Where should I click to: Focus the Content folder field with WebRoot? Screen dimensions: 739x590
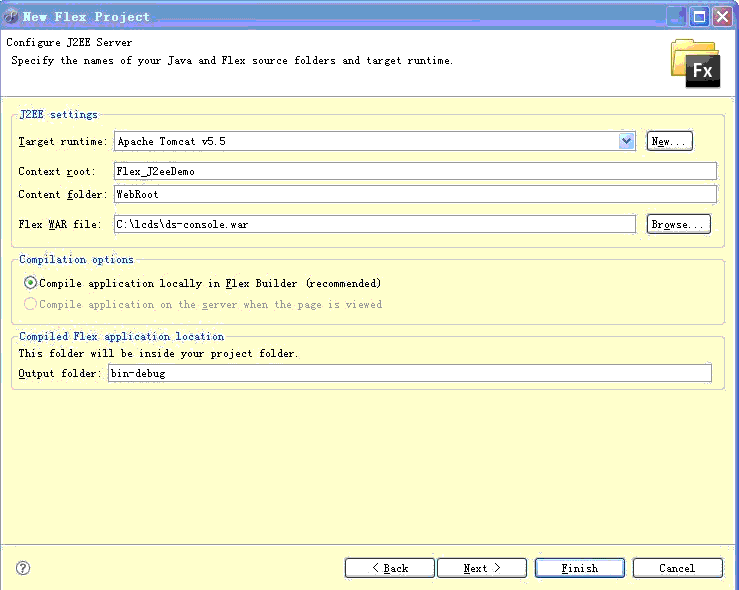pos(415,194)
